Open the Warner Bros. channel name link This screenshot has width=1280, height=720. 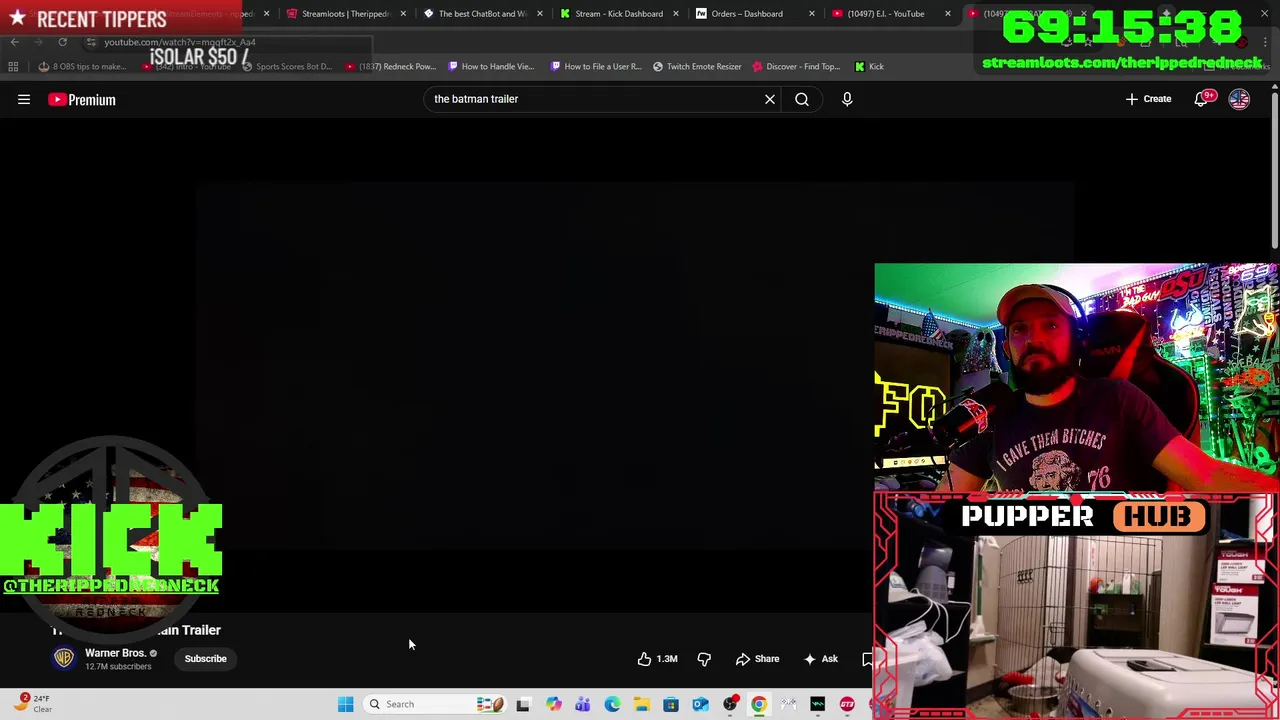pos(115,653)
